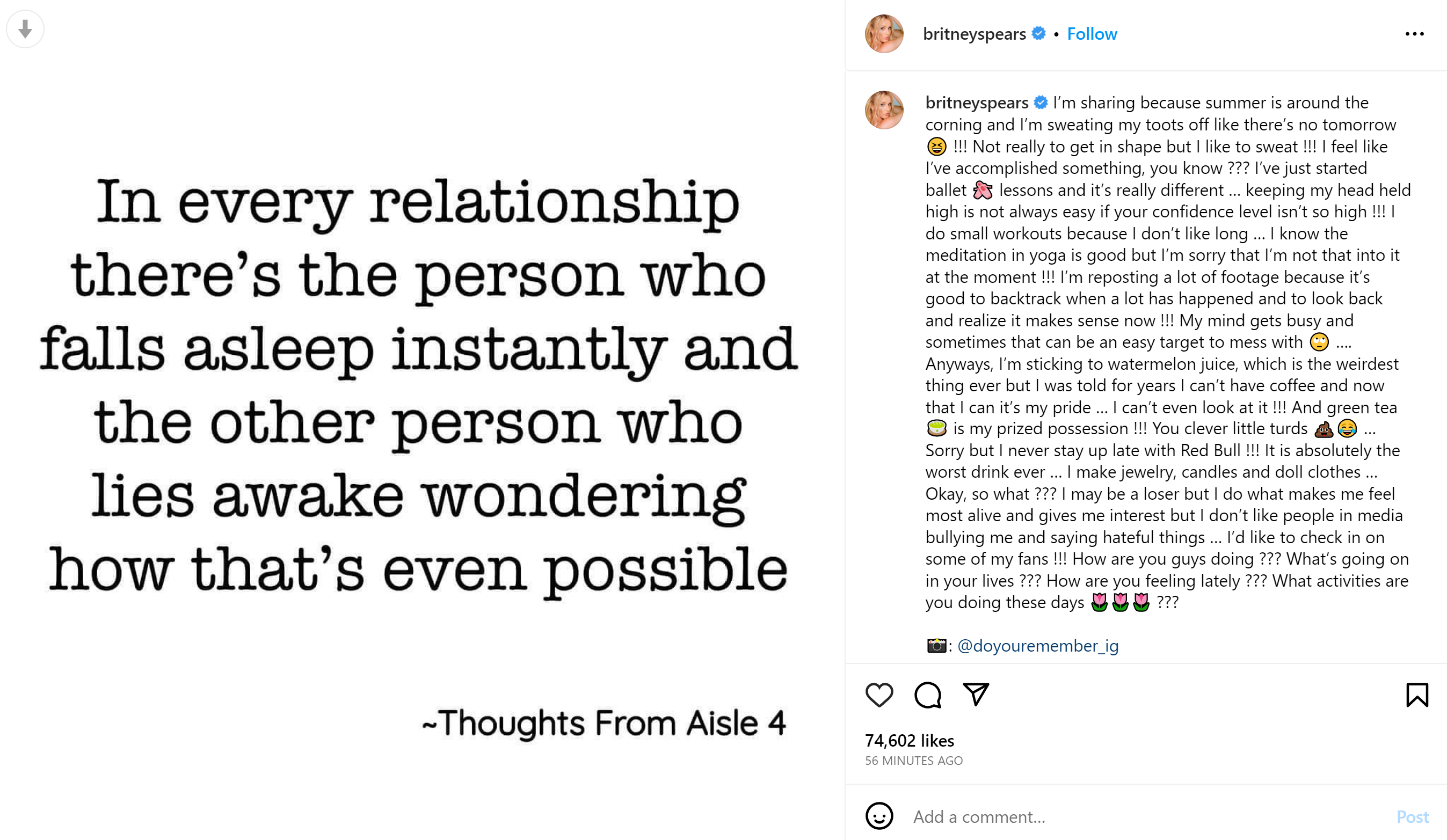Viewport: 1447px width, 840px height.
Task: Open the @doyouremember_ig mention link
Action: (x=1037, y=646)
